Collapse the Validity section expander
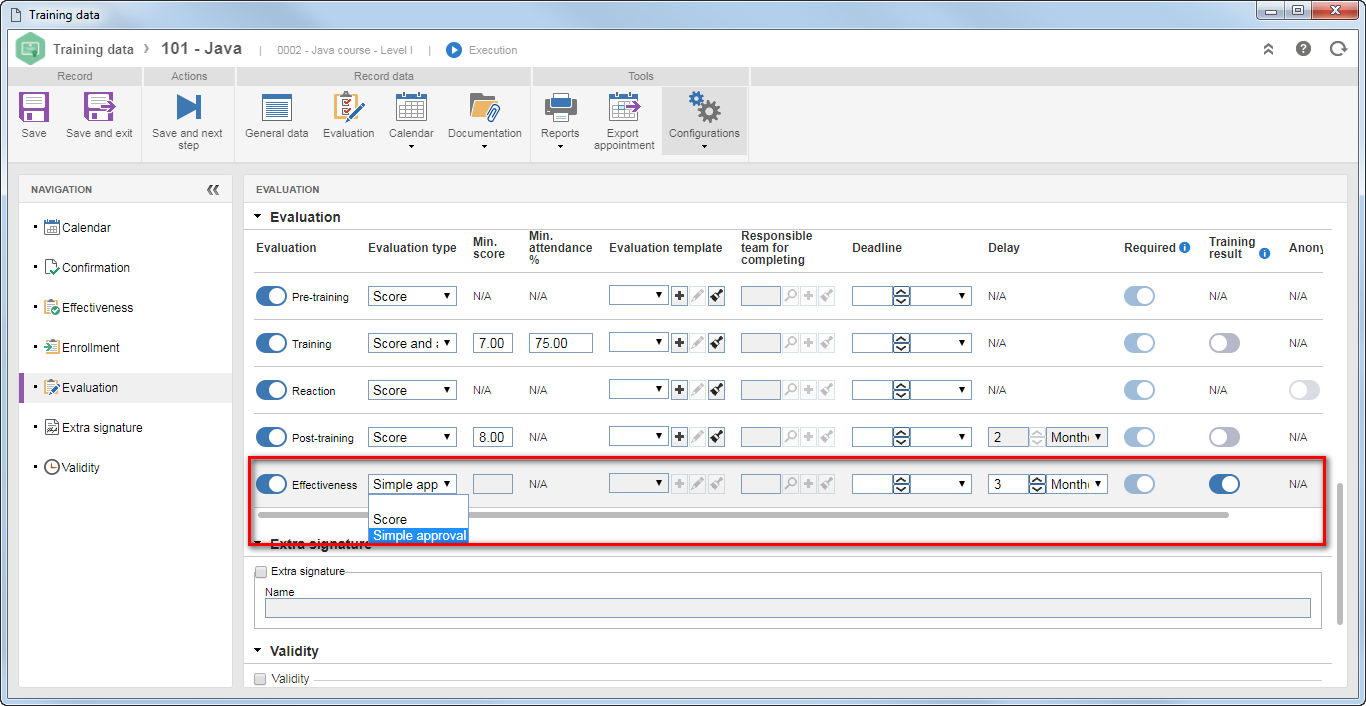1366x706 pixels. click(257, 651)
